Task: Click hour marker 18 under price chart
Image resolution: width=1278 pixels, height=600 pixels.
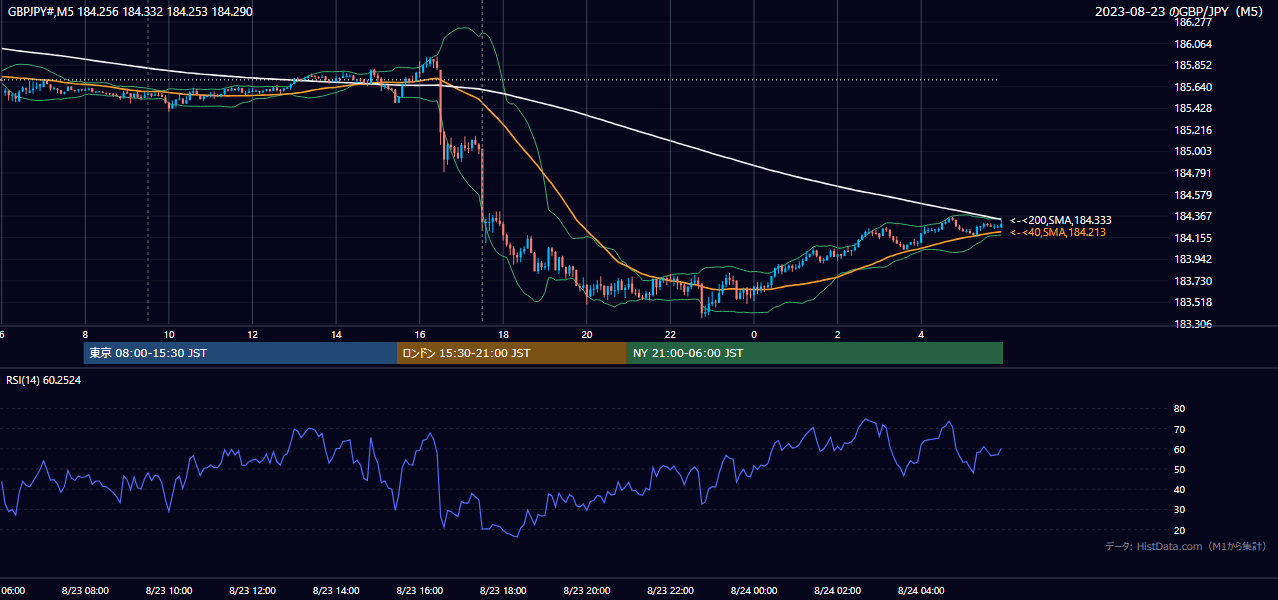Action: [x=503, y=334]
